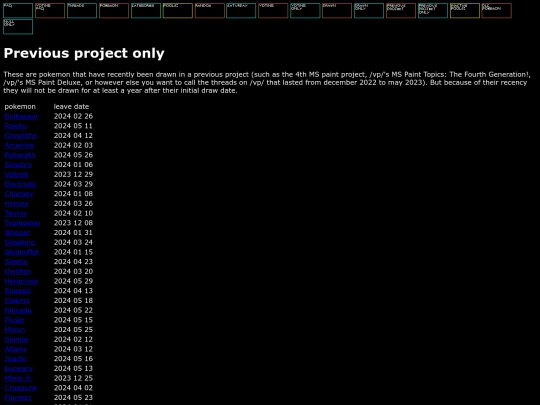Open the CATEGORIES navigation box
The height and width of the screenshot is (405, 540).
point(146,11)
